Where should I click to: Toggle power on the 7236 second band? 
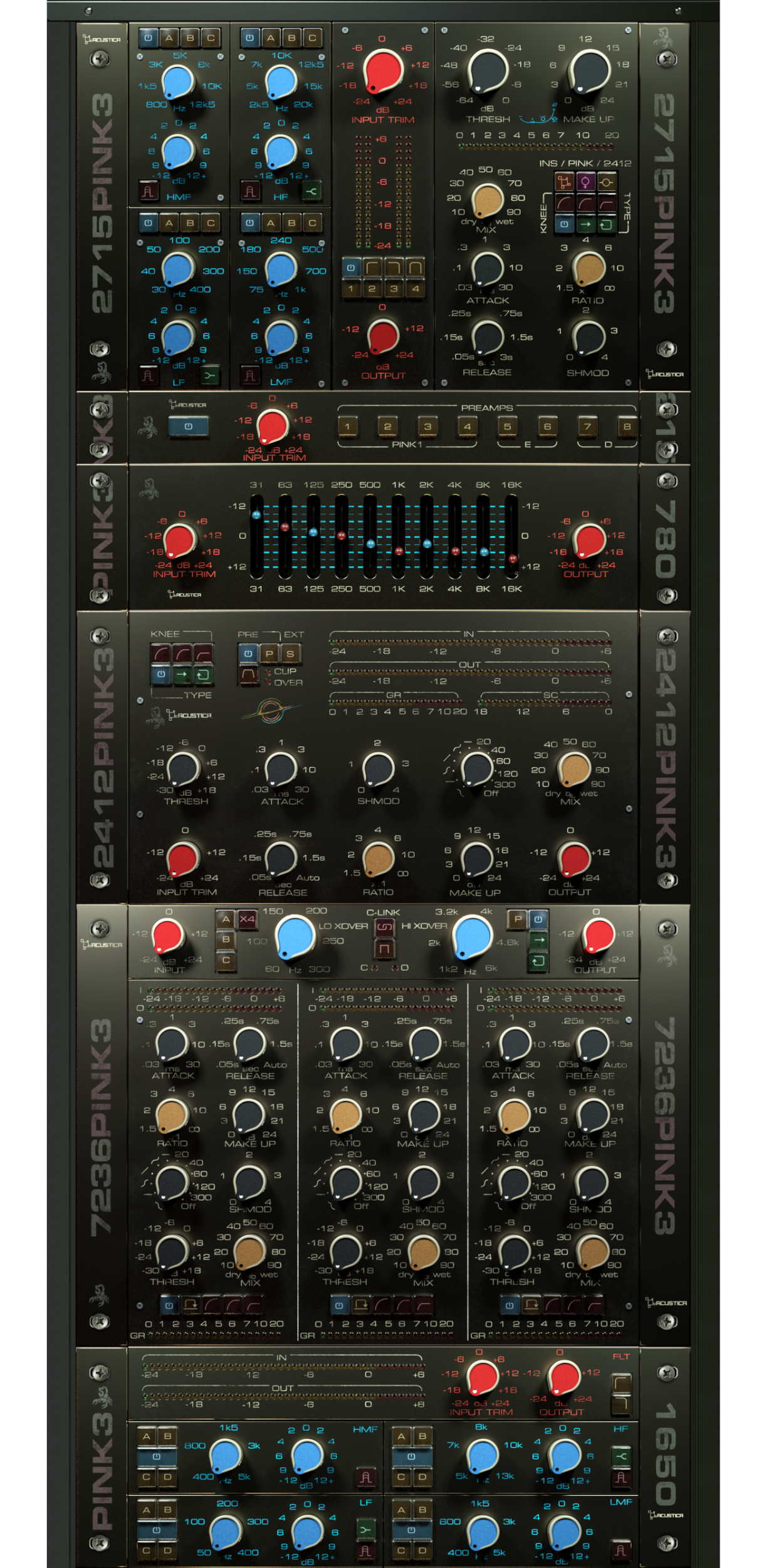[x=339, y=1305]
